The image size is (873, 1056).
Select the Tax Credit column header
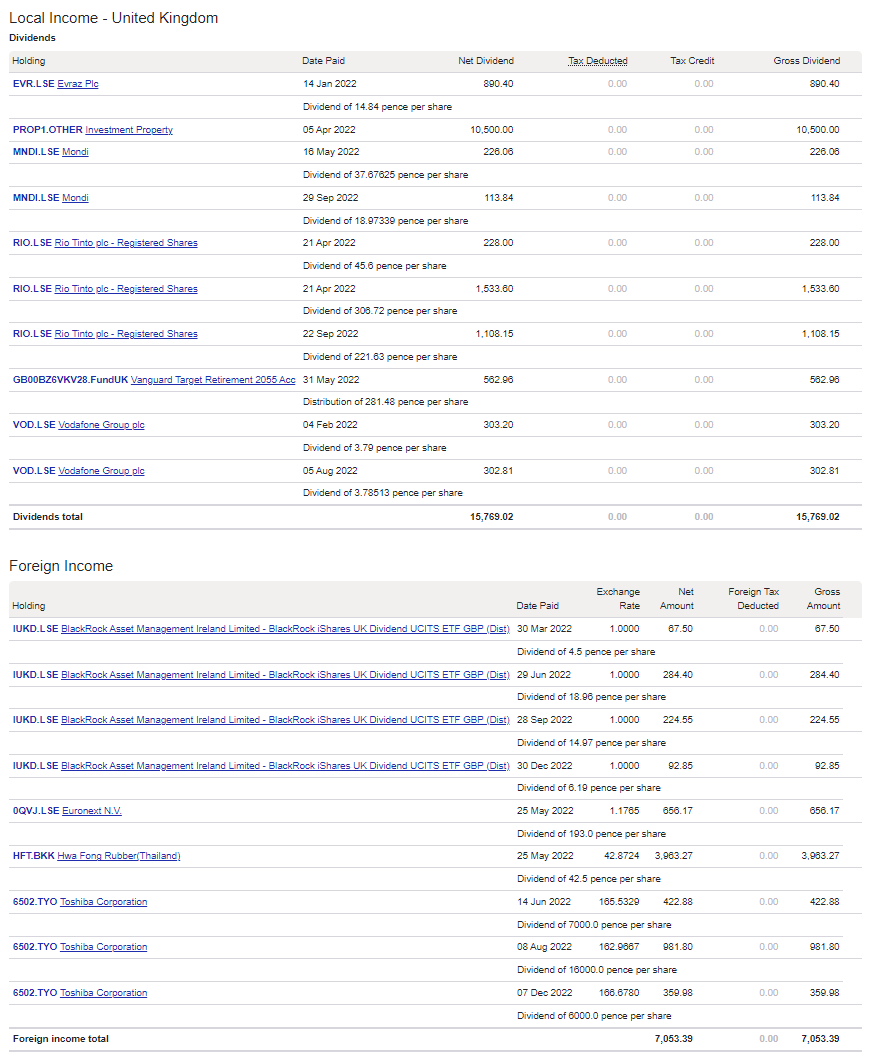pyautogui.click(x=692, y=61)
